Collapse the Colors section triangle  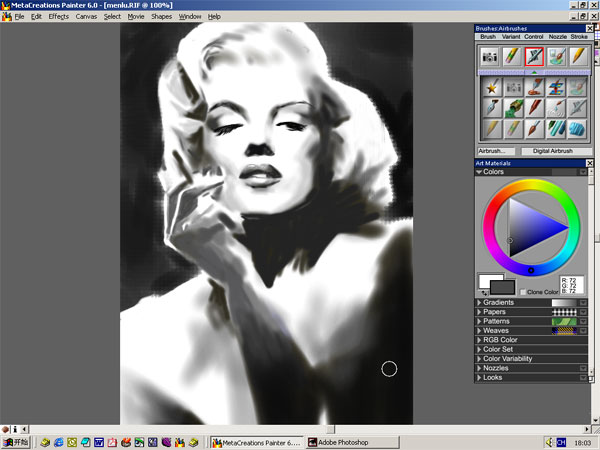(x=479, y=172)
